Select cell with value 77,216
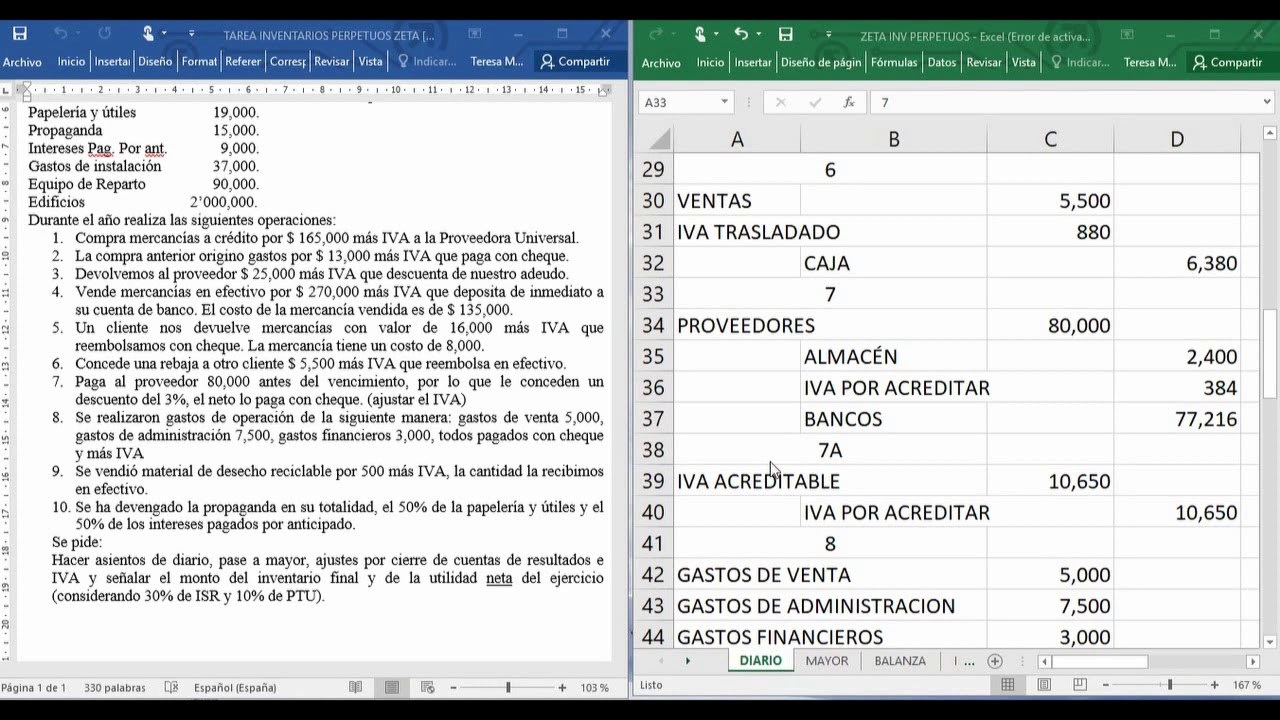Screen dimensions: 1280x720 pyautogui.click(x=1177, y=419)
